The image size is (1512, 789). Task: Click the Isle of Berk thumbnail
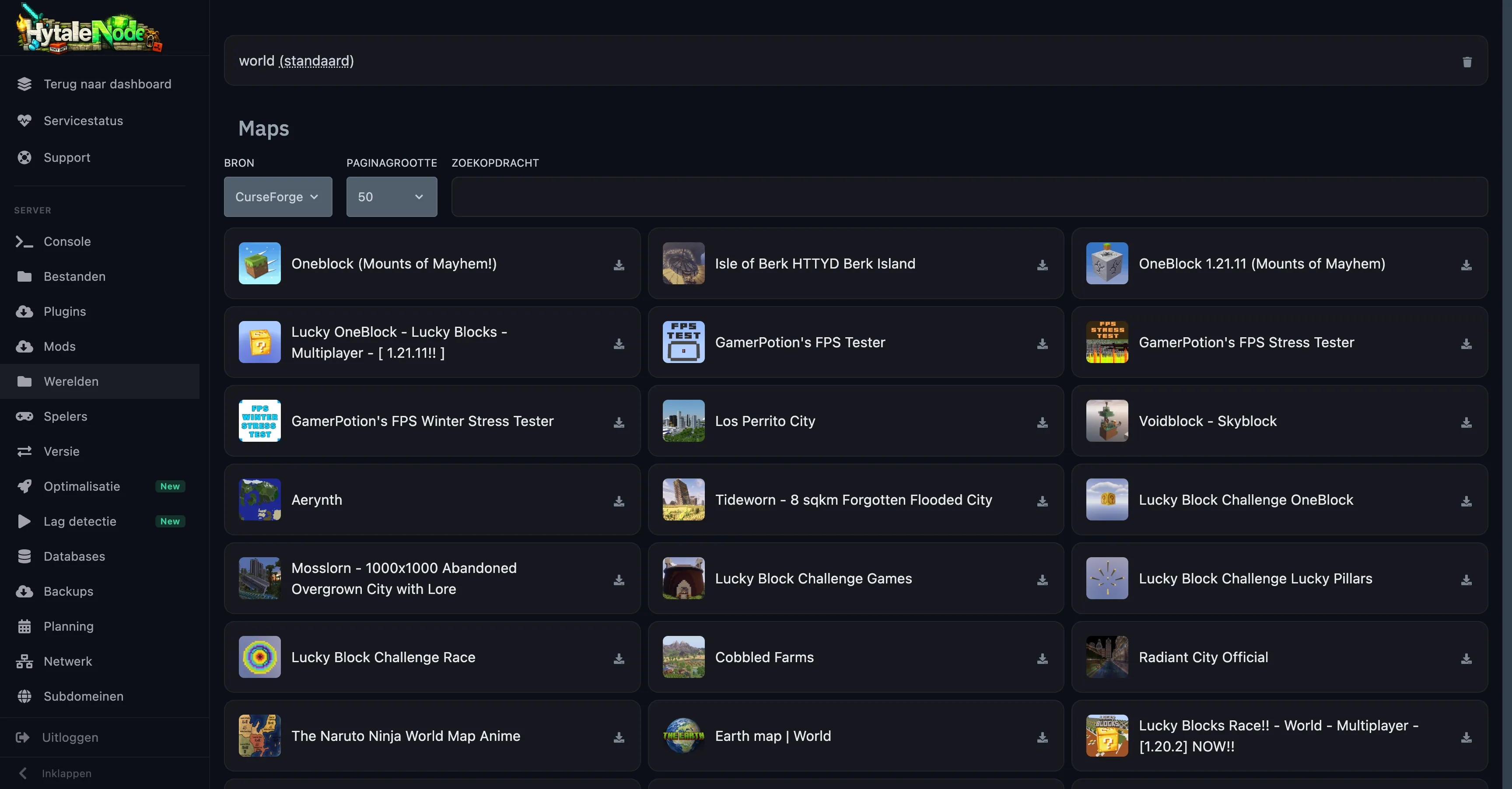683,263
